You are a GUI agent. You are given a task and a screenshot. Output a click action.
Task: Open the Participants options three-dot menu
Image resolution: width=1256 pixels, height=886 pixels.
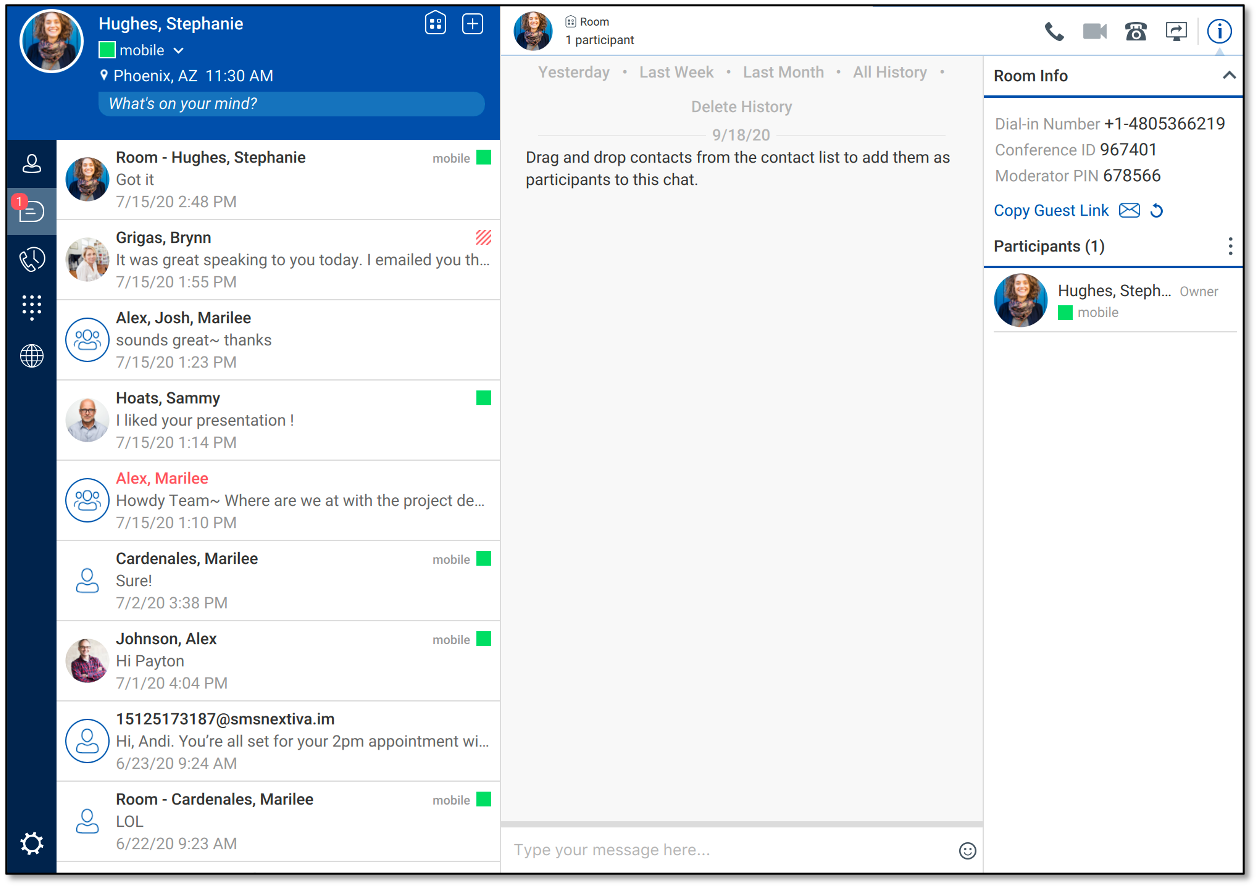pos(1230,246)
